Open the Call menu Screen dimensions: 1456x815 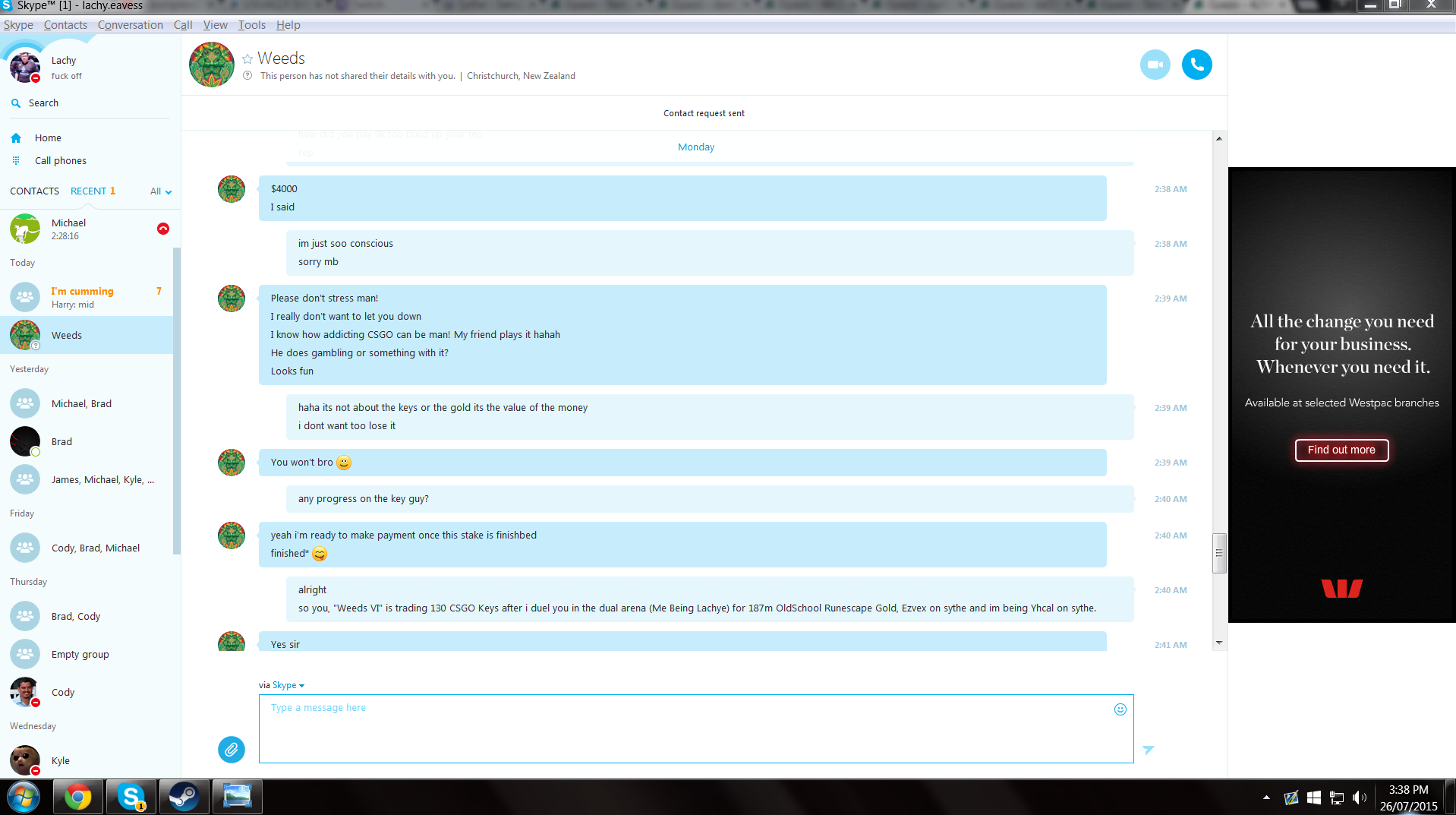183,25
